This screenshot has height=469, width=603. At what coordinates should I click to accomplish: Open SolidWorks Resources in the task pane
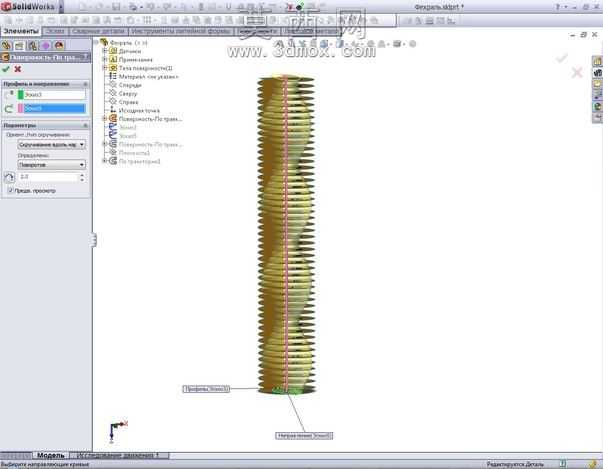click(x=597, y=61)
